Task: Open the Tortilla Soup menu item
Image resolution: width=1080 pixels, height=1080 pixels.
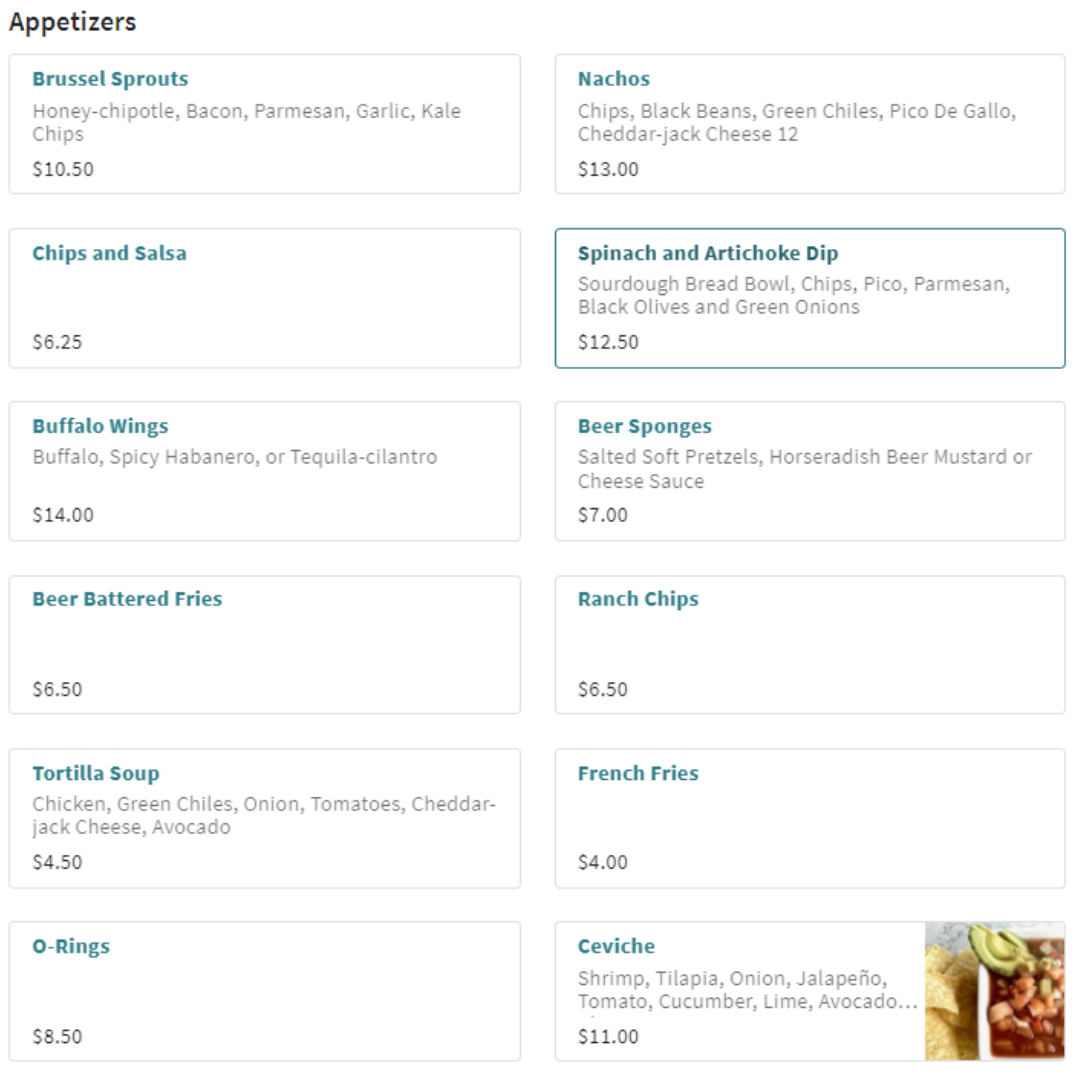Action: coord(264,818)
